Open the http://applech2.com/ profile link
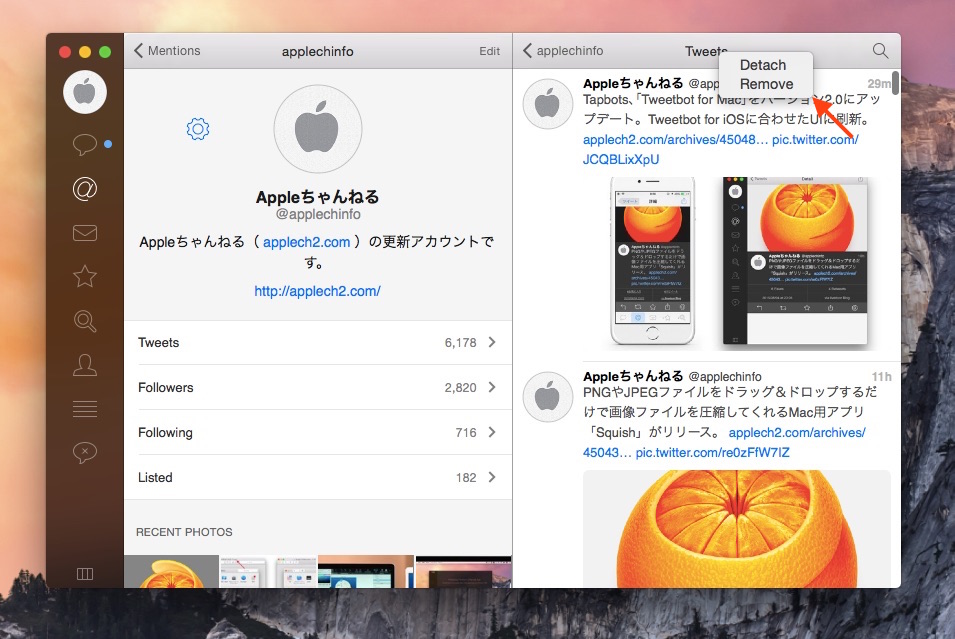Image resolution: width=955 pixels, height=639 pixels. coord(317,291)
